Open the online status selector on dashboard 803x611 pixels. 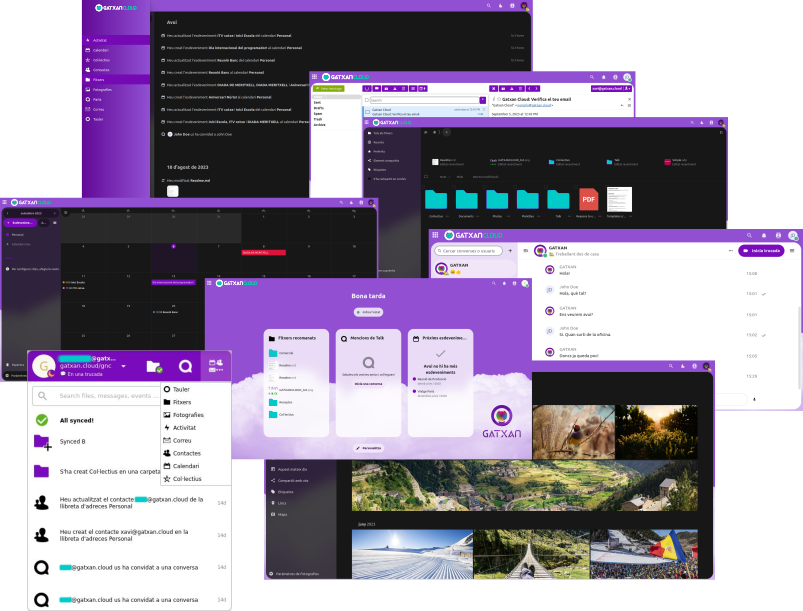tap(369, 312)
